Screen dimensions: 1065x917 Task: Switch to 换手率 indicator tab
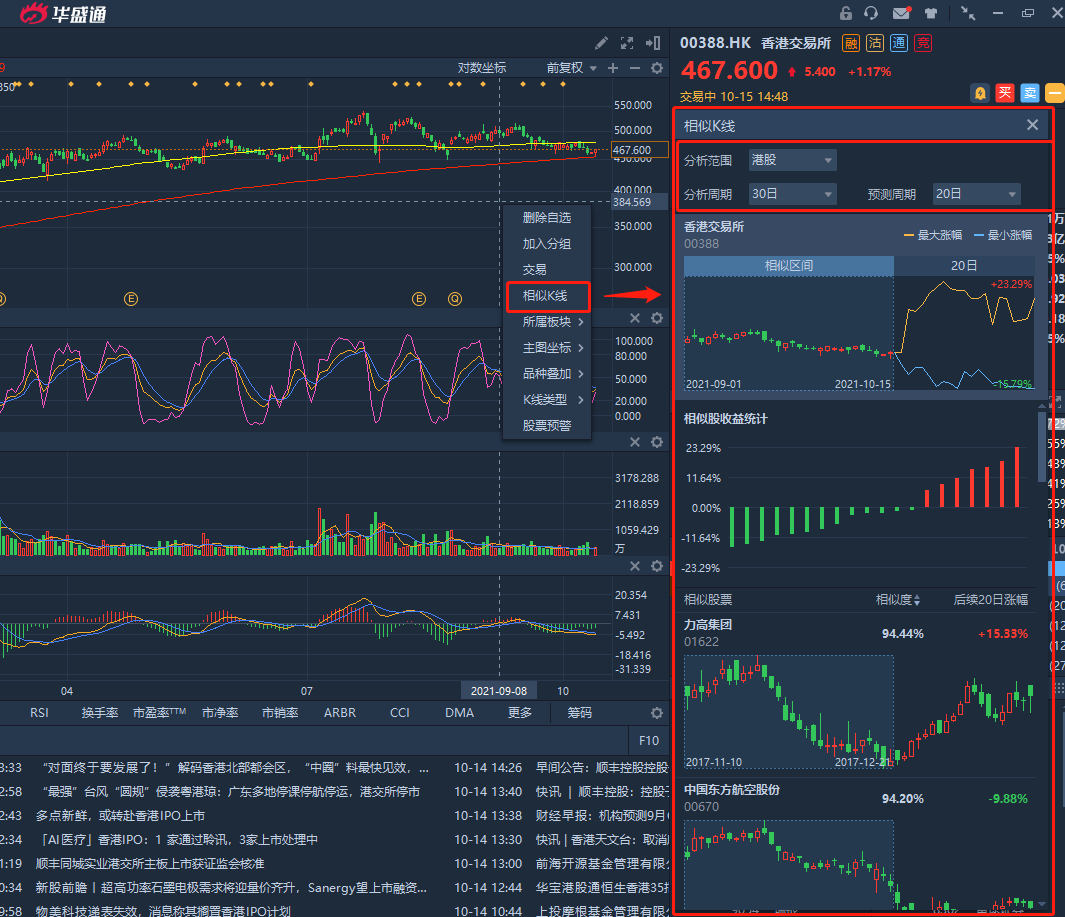100,713
